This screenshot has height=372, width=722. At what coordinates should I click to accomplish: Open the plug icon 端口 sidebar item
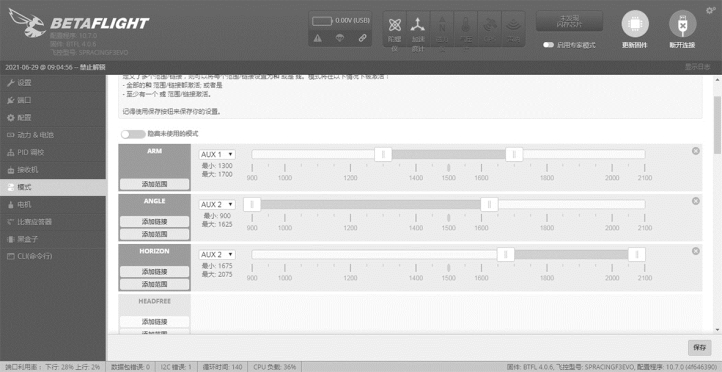(x=53, y=100)
